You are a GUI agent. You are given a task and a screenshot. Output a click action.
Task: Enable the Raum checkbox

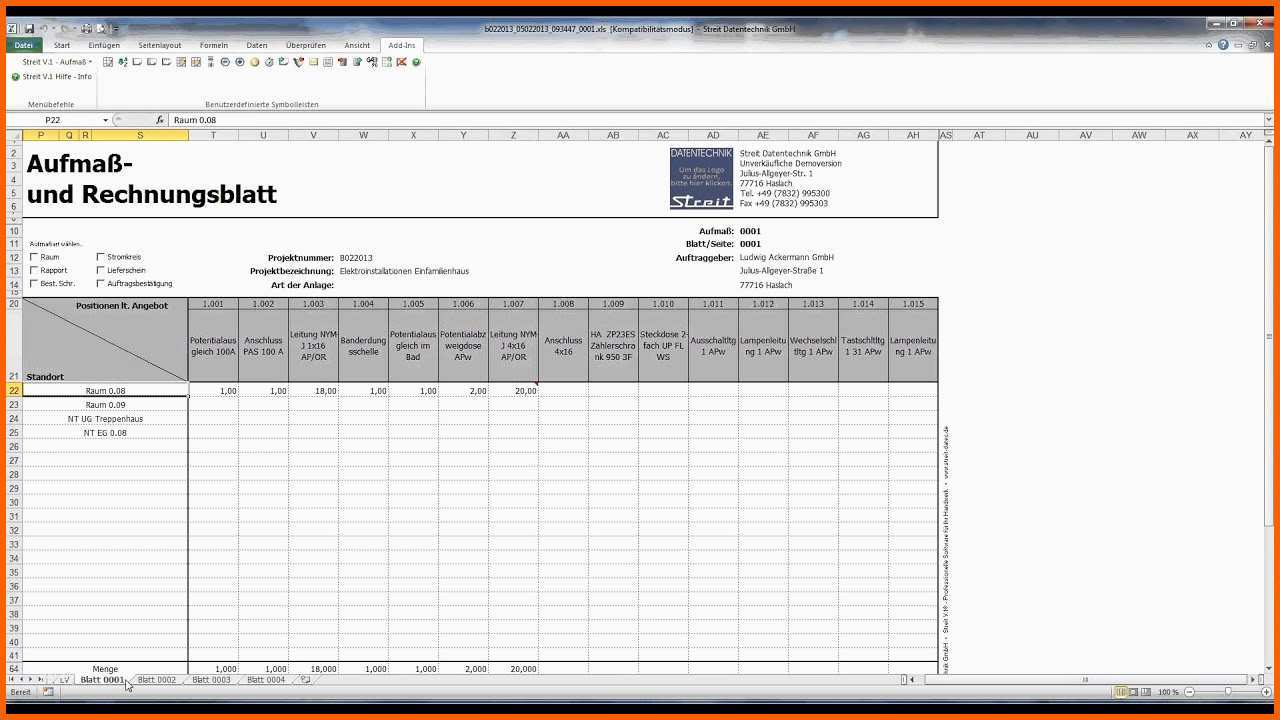coord(35,257)
